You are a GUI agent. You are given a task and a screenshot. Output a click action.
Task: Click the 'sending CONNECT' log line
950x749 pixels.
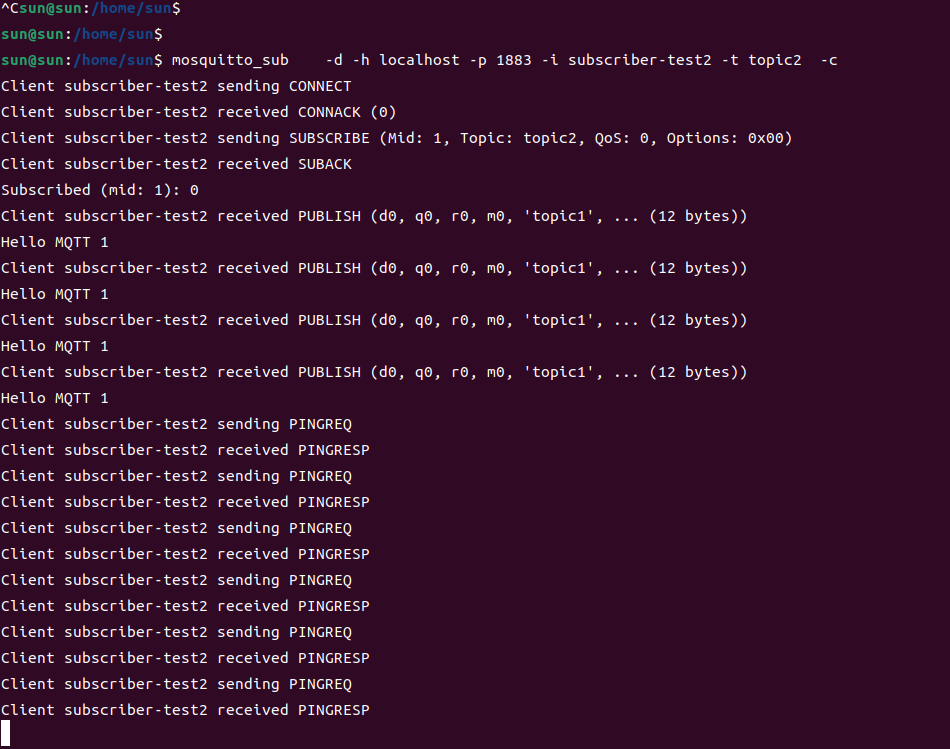click(176, 86)
